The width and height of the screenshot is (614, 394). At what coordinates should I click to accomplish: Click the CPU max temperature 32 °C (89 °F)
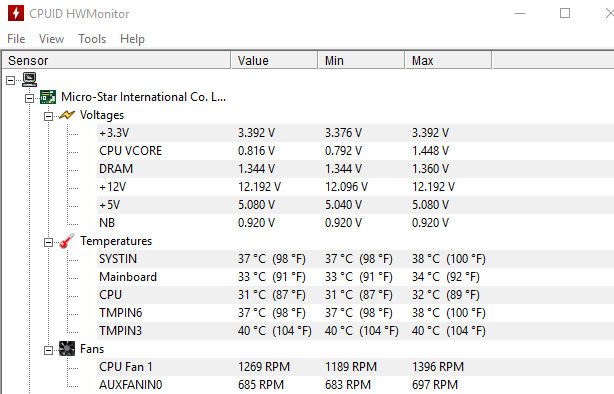point(446,295)
